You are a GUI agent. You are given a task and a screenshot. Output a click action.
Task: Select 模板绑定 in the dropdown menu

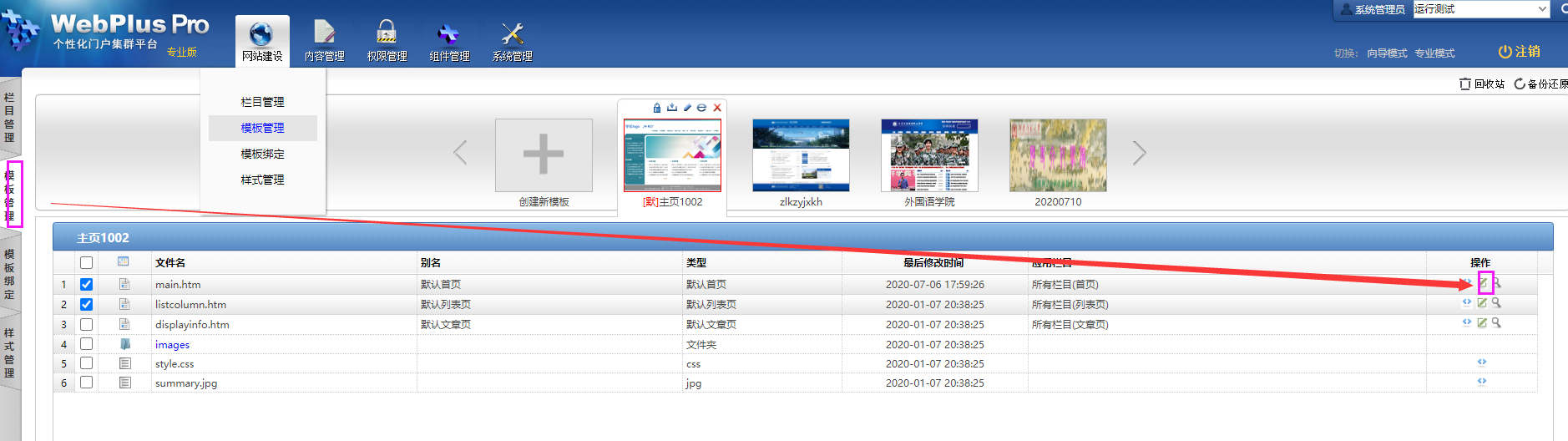[262, 155]
